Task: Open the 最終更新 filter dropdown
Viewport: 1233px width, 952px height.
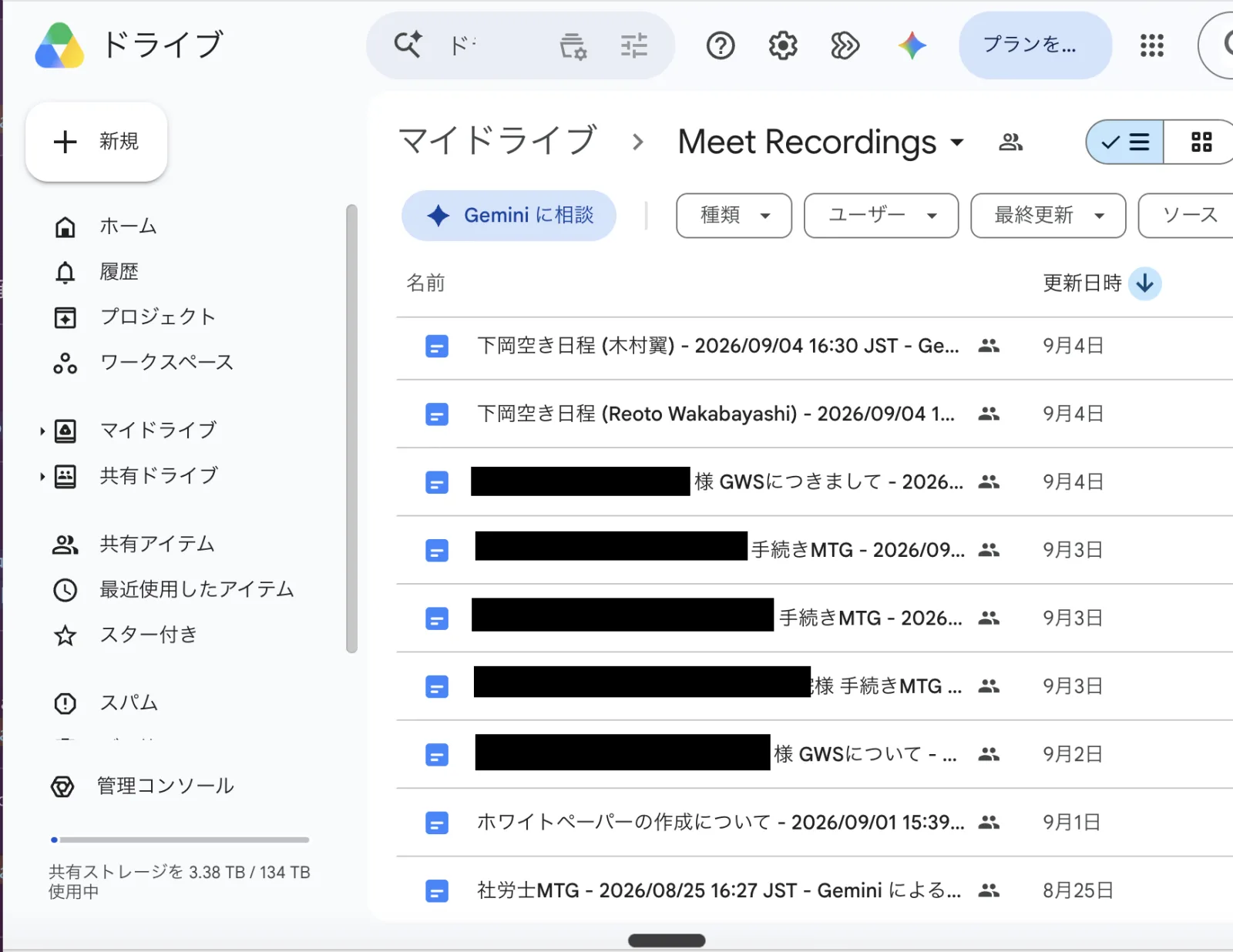Action: [x=1048, y=216]
